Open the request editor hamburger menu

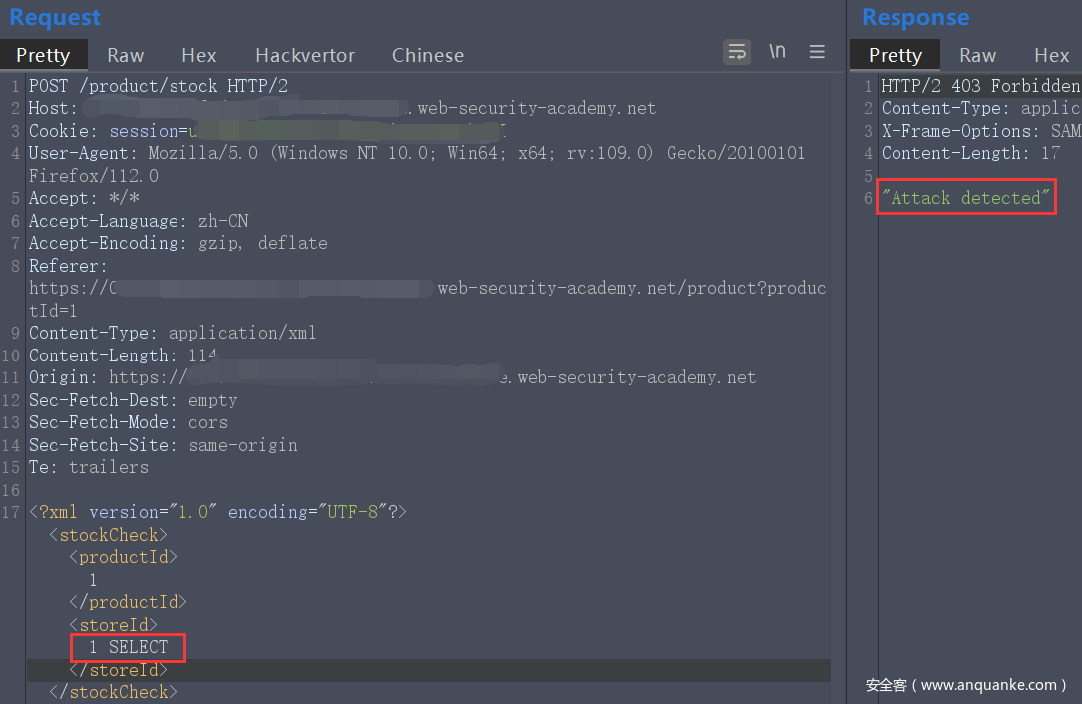(817, 52)
